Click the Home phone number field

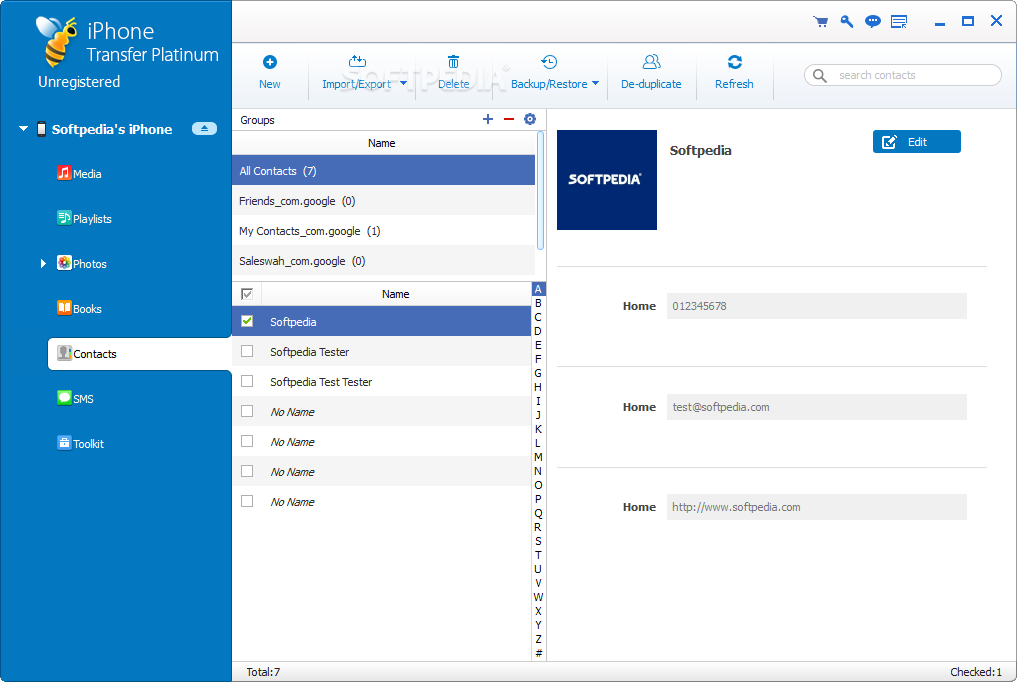coord(817,306)
